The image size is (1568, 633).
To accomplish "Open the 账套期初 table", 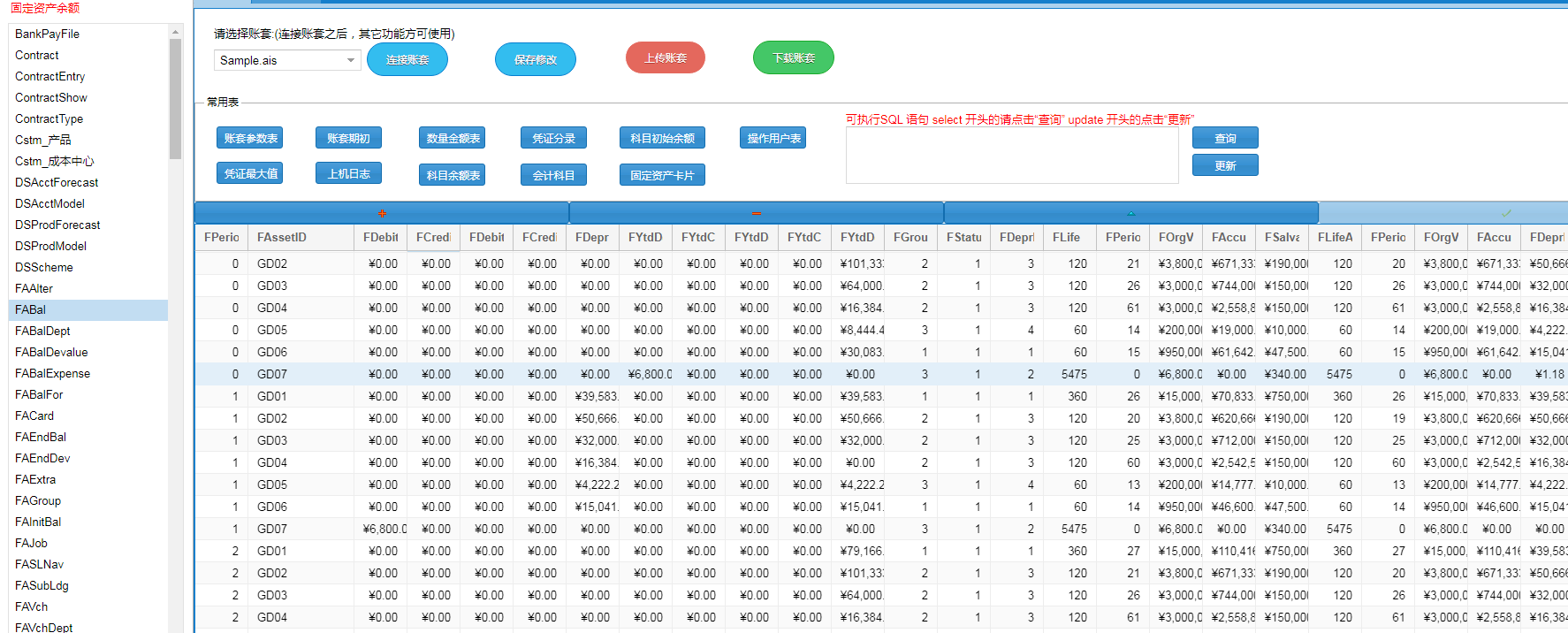I will tap(348, 138).
